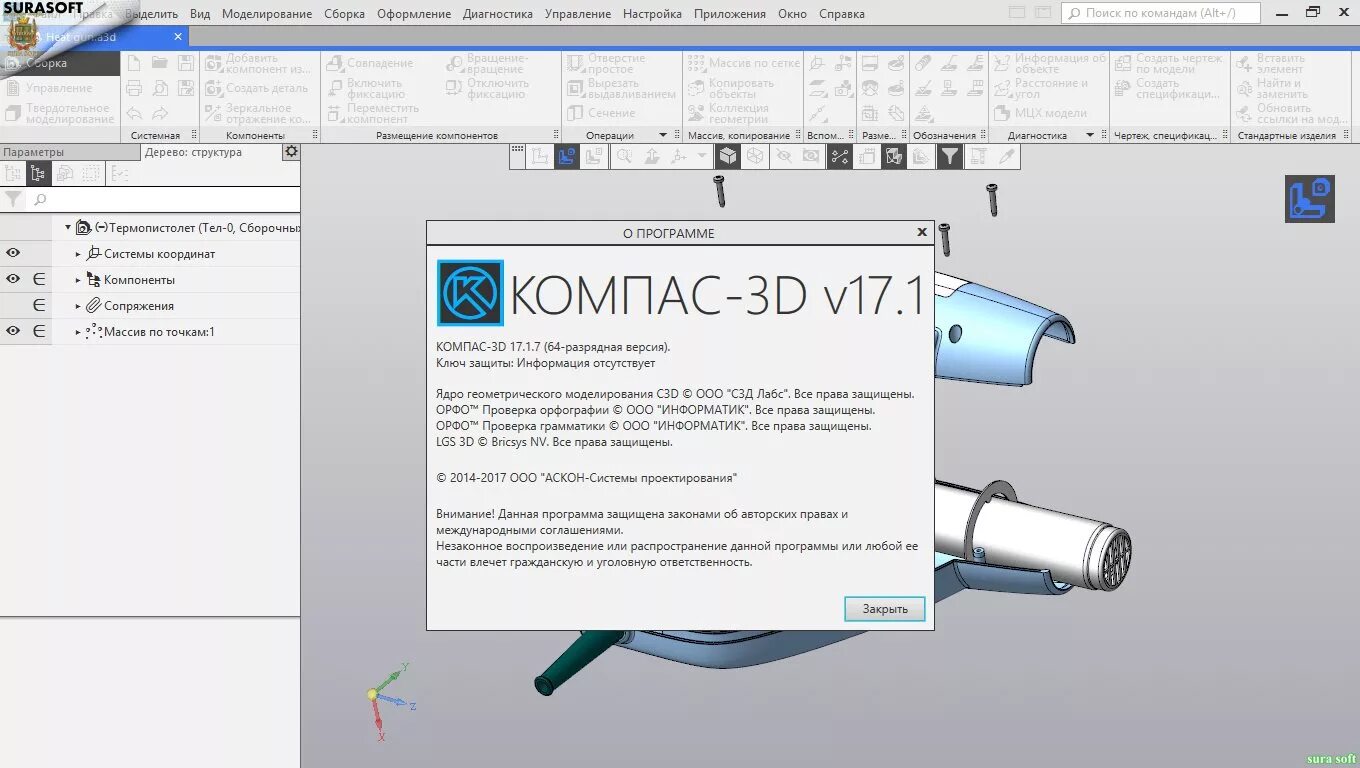Click Коллекция геометрии tool
Viewport: 1360px width, 768px height.
point(730,113)
